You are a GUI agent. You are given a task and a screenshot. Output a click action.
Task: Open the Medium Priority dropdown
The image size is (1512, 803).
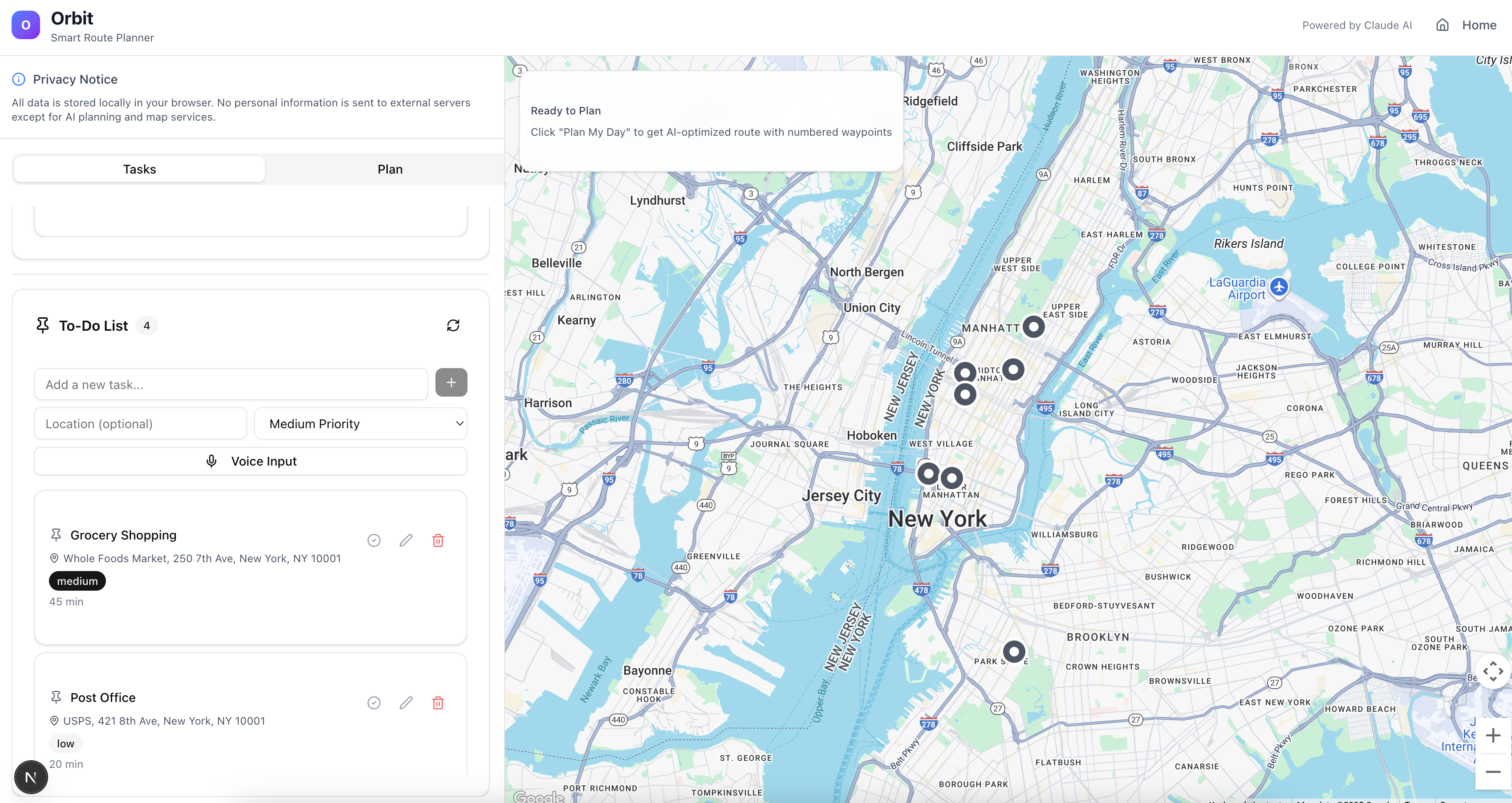coord(360,424)
